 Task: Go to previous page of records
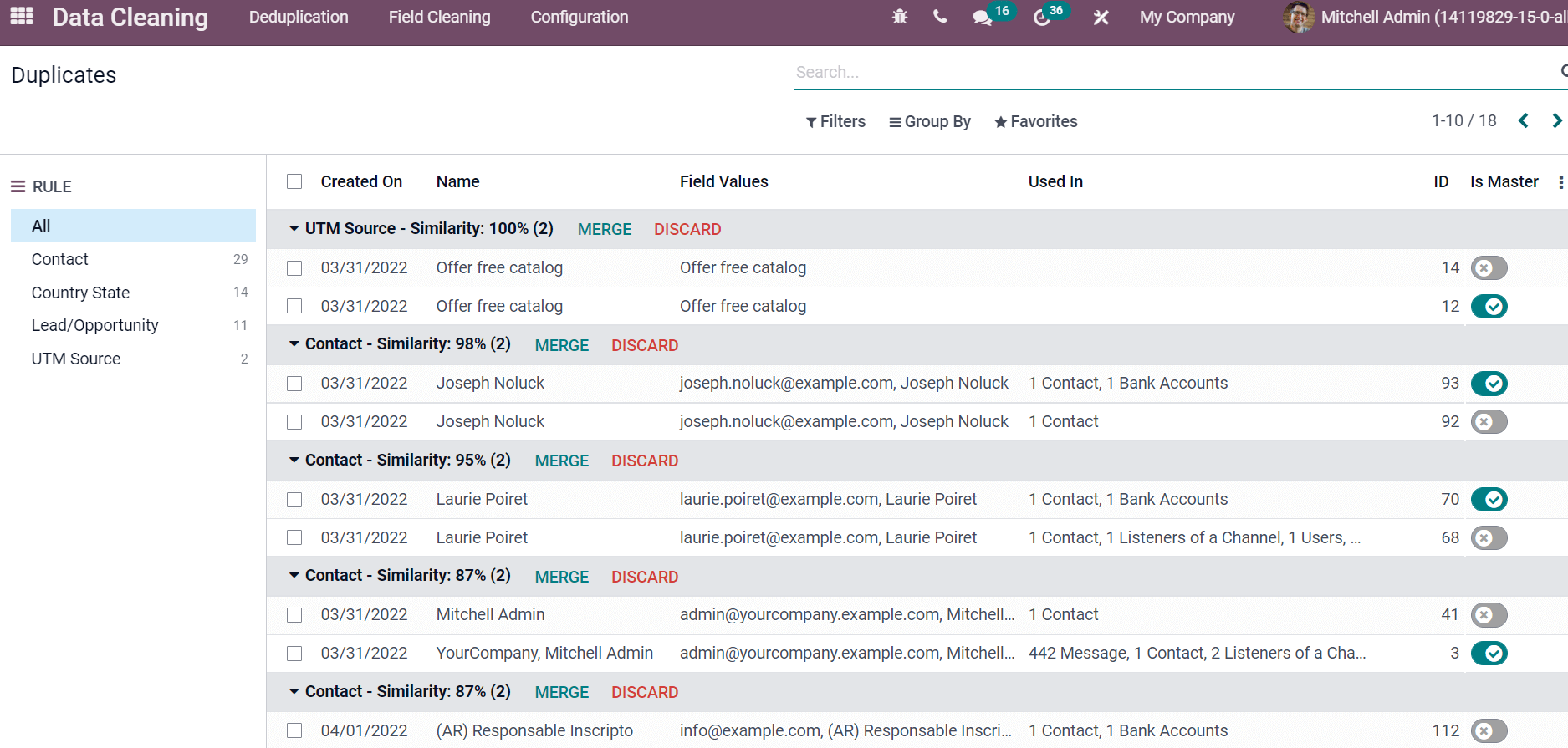pos(1524,120)
